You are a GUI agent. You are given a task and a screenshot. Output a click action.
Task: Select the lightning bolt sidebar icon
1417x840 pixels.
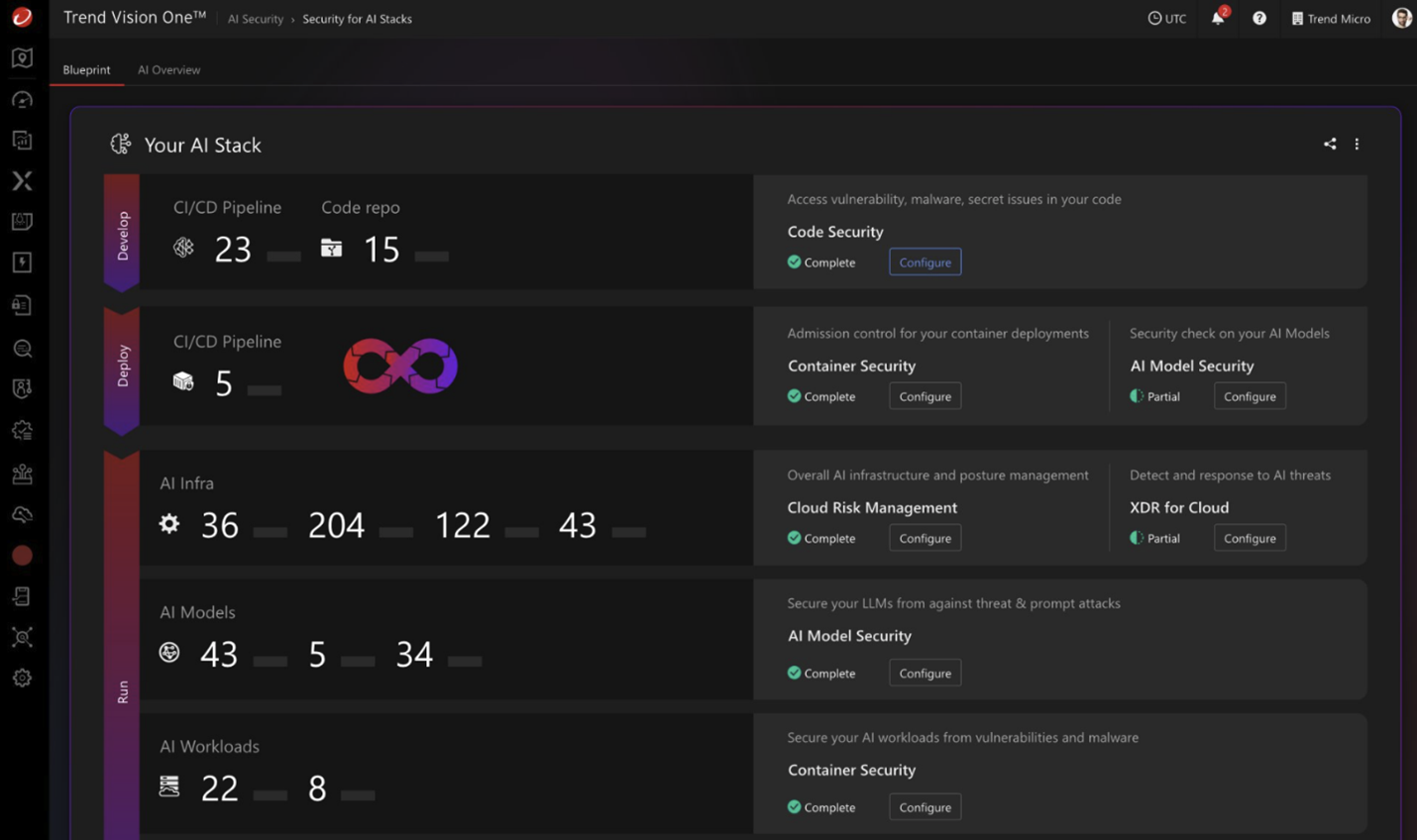(x=22, y=262)
